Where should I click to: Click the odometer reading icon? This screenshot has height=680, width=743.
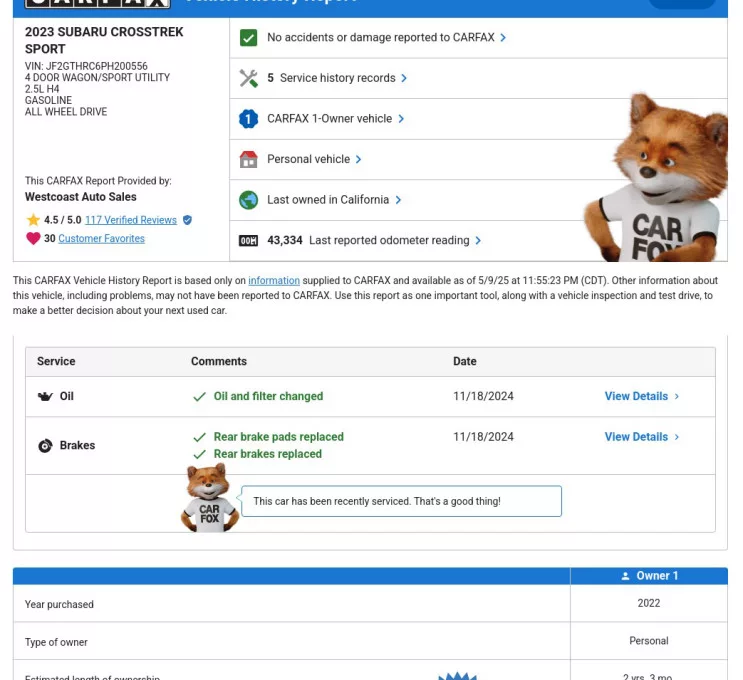pyautogui.click(x=249, y=241)
